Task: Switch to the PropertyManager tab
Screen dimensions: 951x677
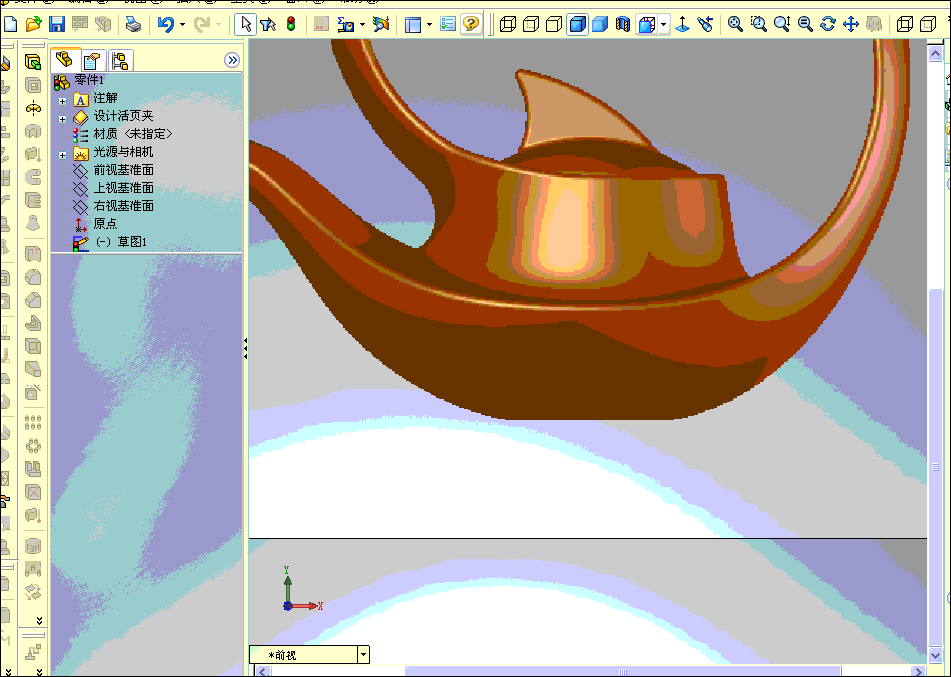Action: point(92,61)
